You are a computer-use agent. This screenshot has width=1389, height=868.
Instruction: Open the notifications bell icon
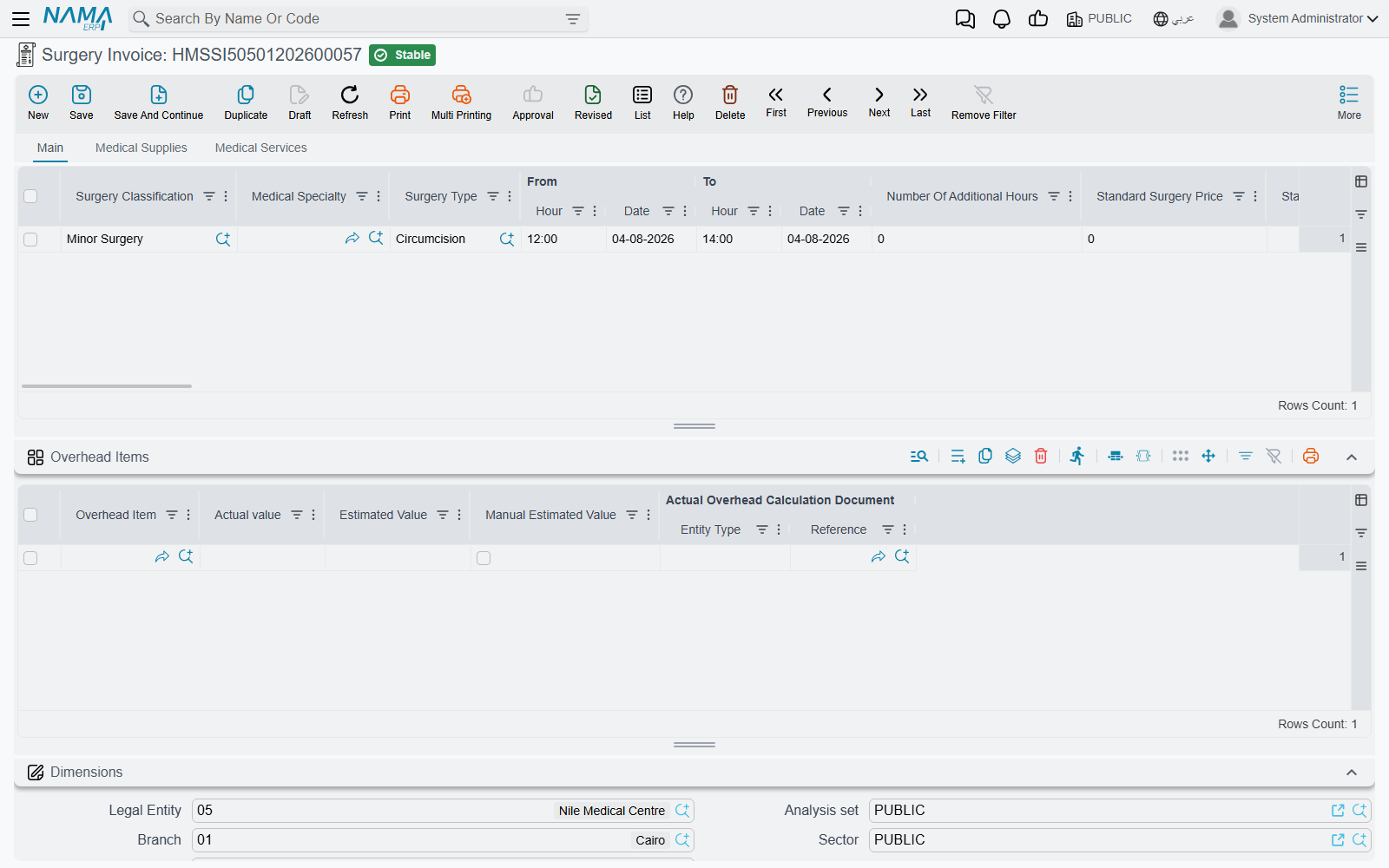[x=1002, y=19]
